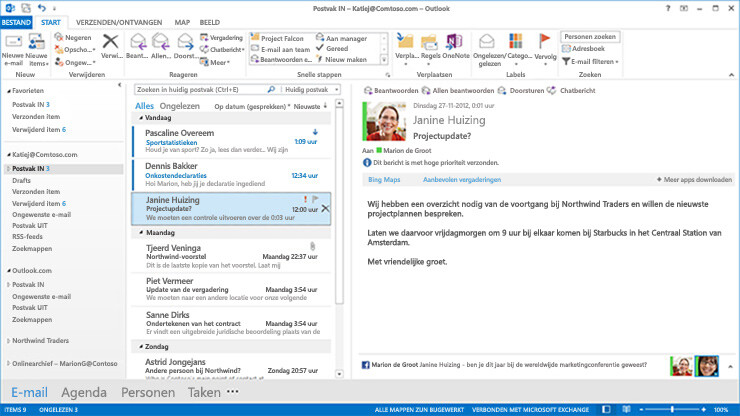Click the undo arrow in the quick access toolbar

42,8
